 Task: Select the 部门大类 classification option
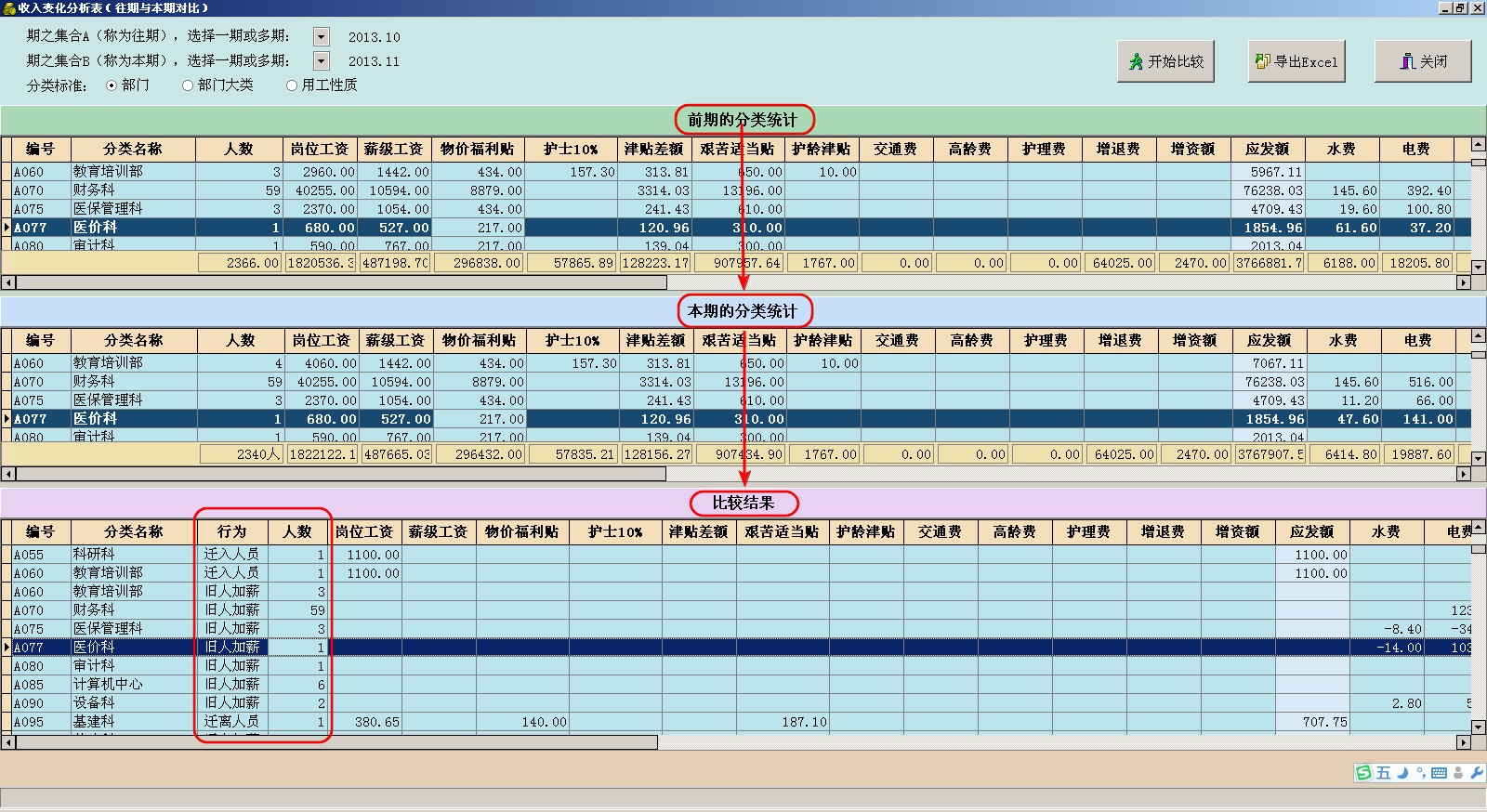(188, 85)
